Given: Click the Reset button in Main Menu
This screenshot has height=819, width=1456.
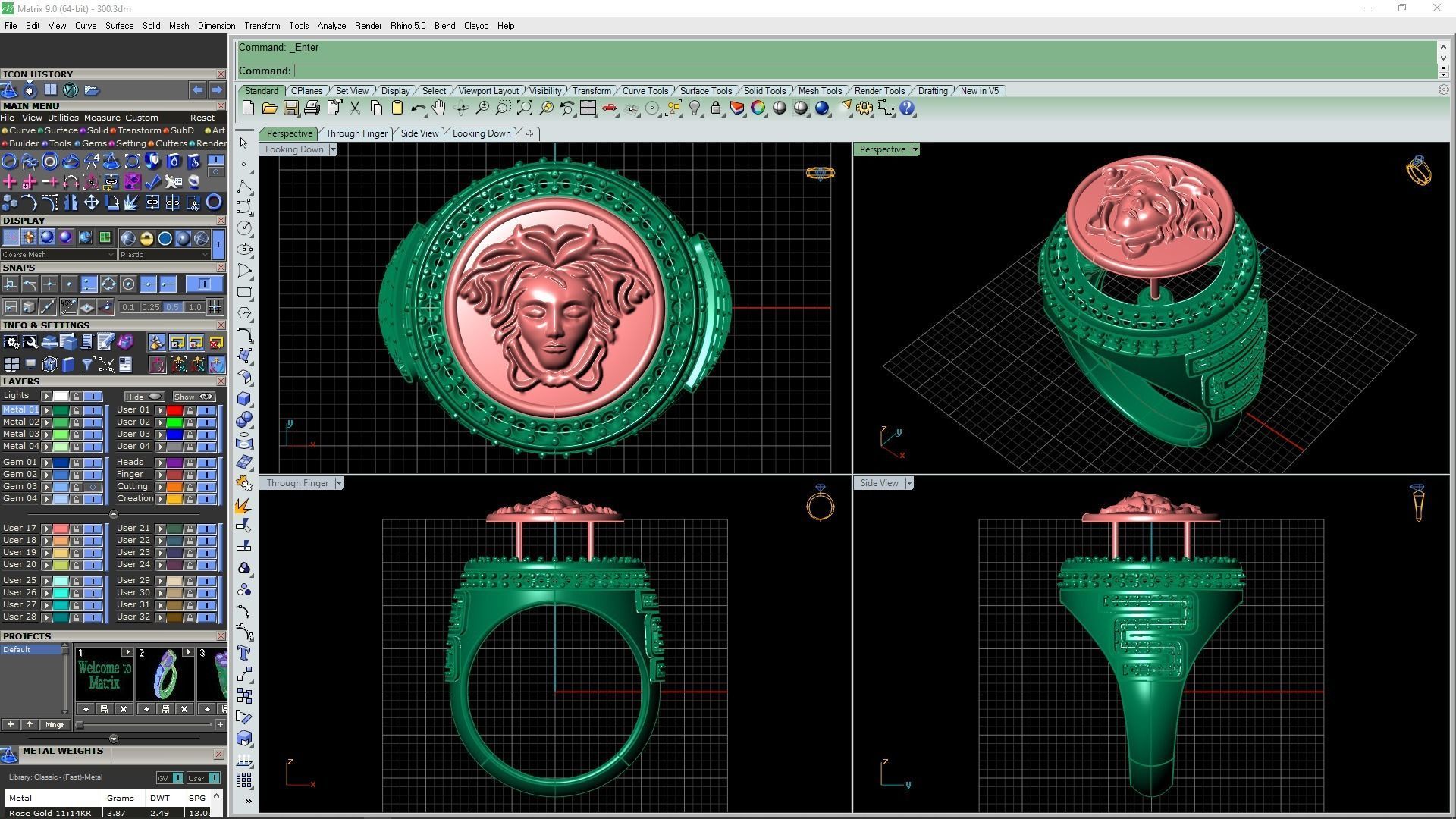Looking at the screenshot, I should pos(202,118).
